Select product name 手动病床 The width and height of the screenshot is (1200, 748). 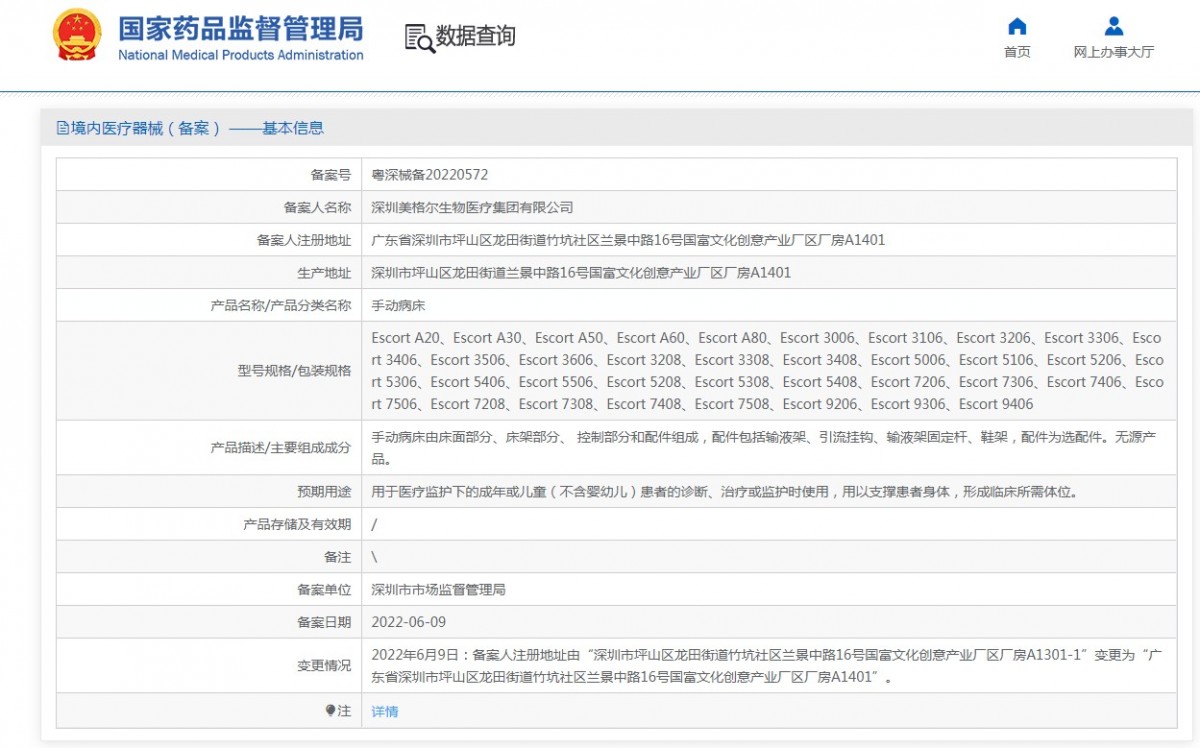pyautogui.click(x=398, y=305)
